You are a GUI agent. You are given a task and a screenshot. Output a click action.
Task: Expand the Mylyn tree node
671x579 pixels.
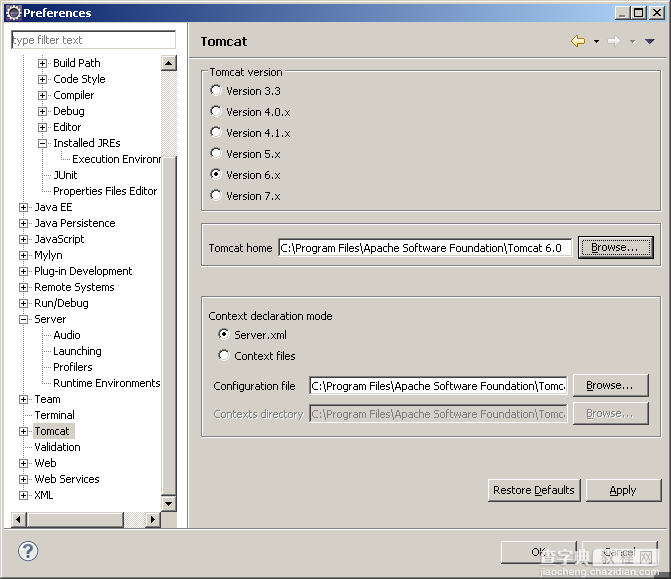pyautogui.click(x=24, y=255)
